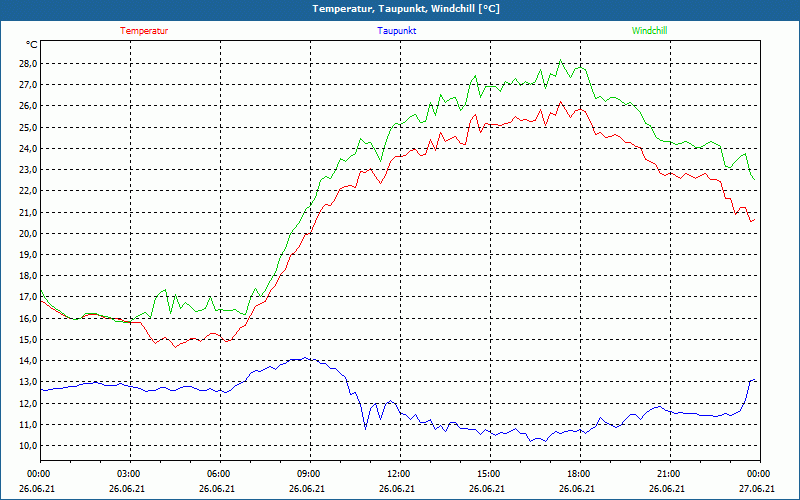Viewport: 800px width, 500px height.
Task: Click the 25,0 y-axis value
Action: tap(28, 127)
